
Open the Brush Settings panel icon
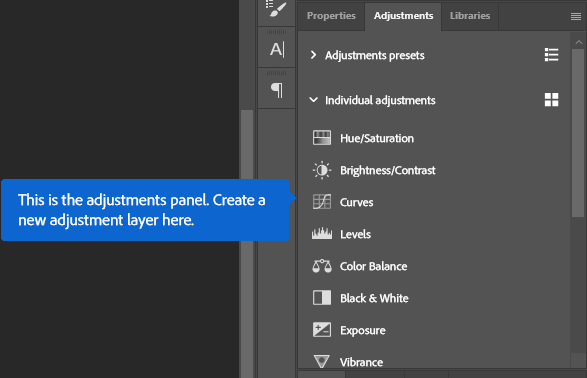point(276,10)
